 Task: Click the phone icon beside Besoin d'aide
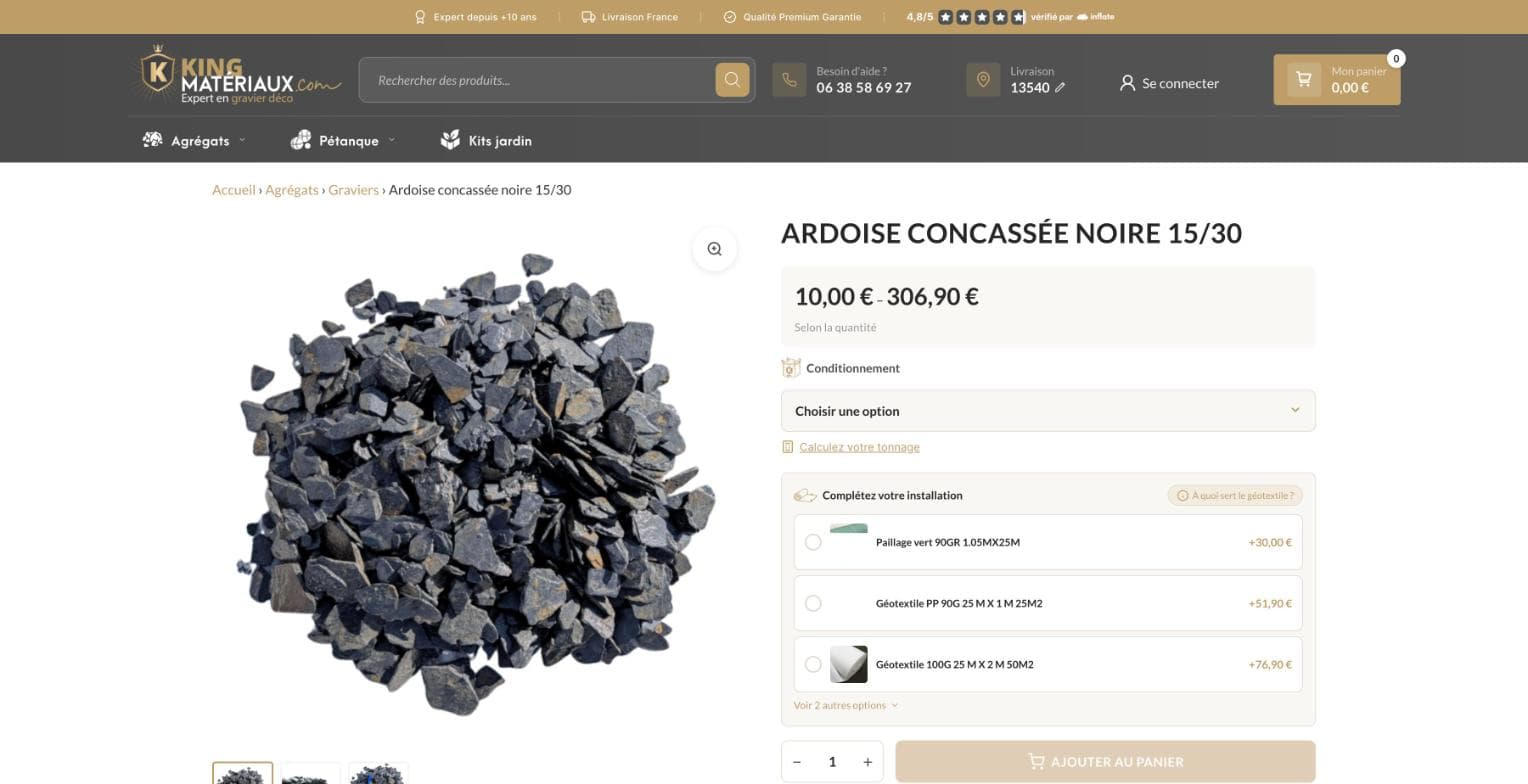(789, 80)
